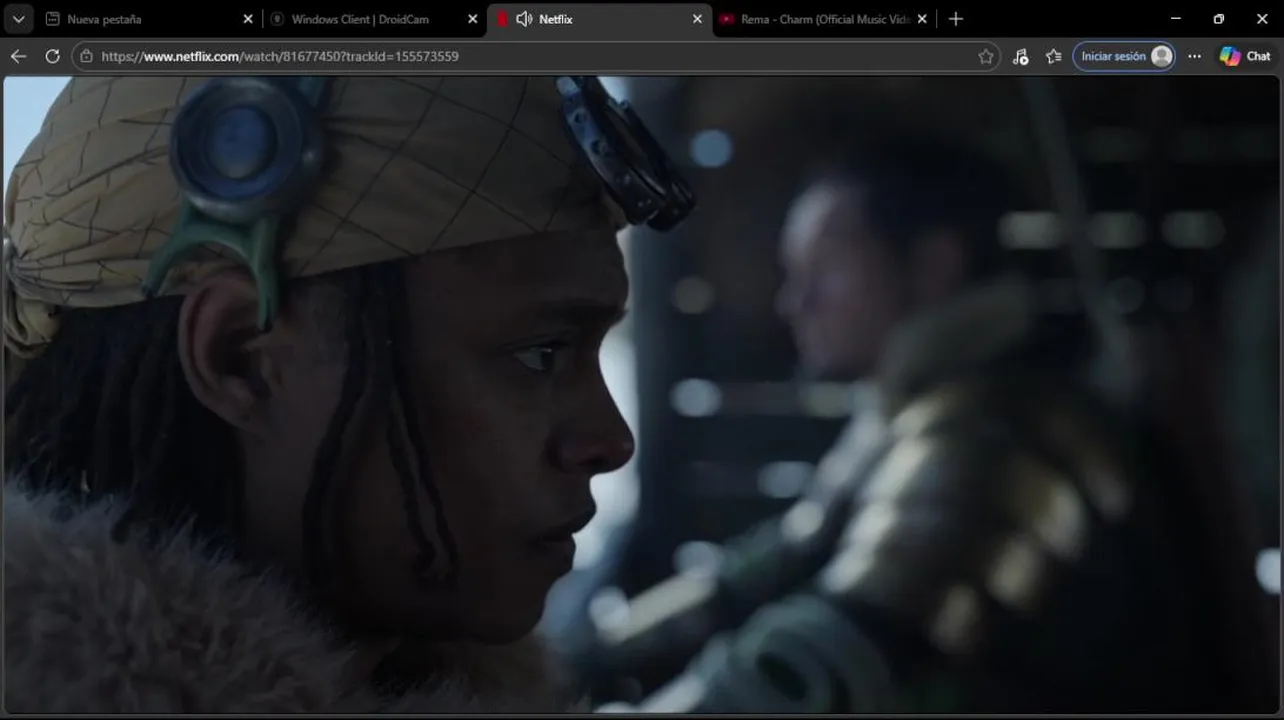
Task: Close the Rema - Charm tab
Action: (x=922, y=19)
